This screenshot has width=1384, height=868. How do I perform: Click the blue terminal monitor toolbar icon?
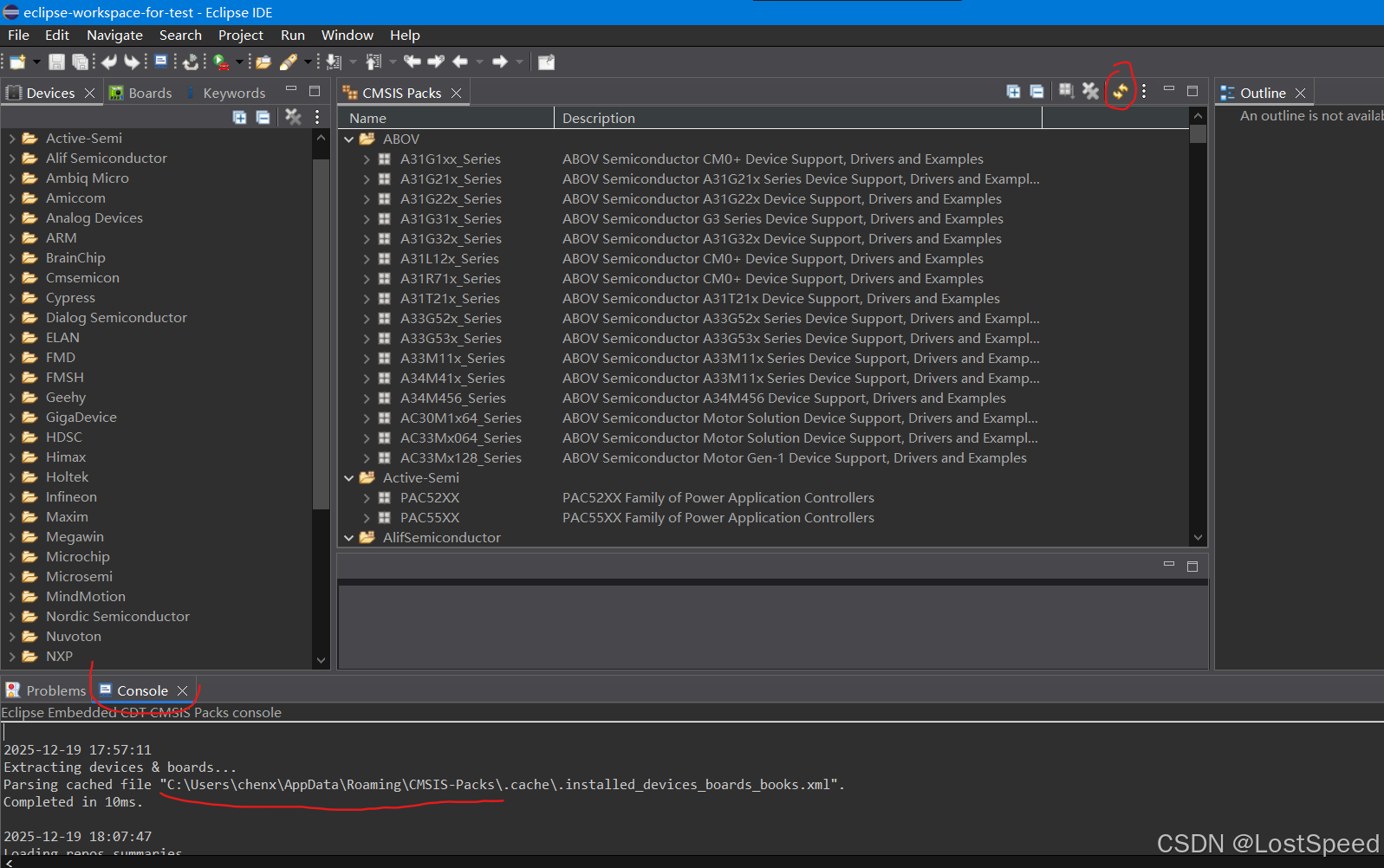point(160,62)
